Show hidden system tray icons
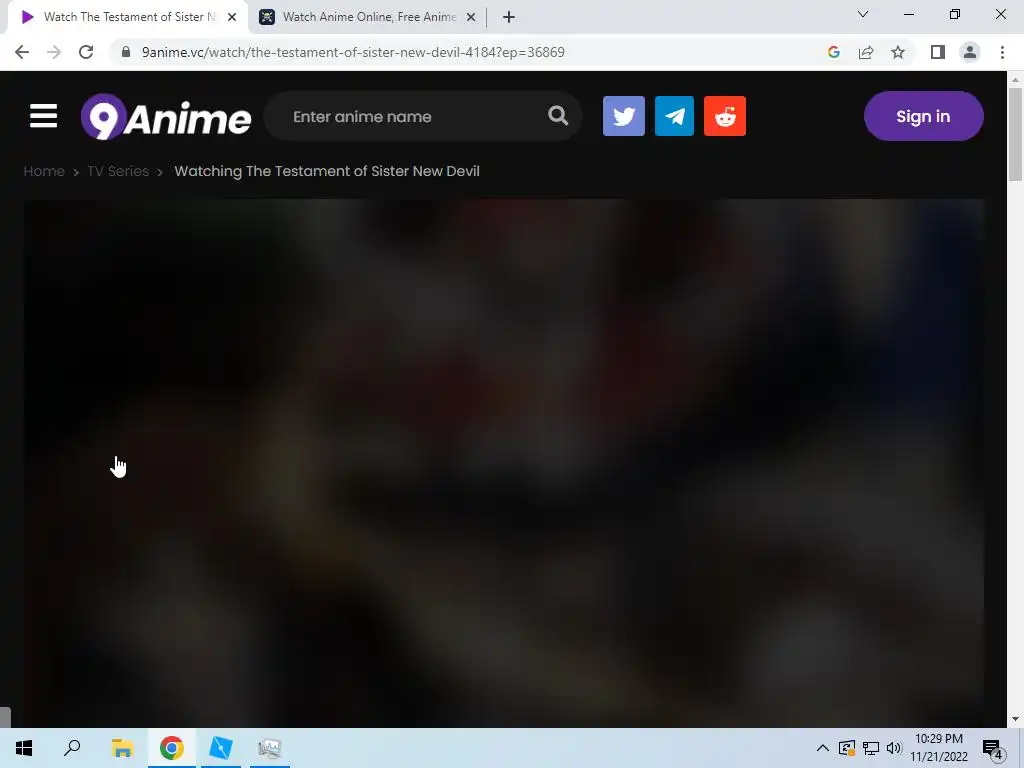The image size is (1024, 768). [x=823, y=748]
